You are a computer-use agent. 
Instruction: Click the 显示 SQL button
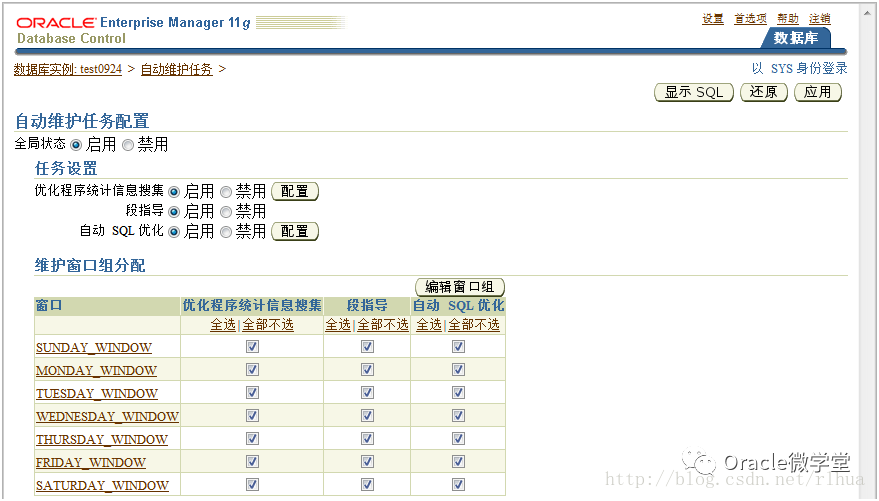click(694, 92)
